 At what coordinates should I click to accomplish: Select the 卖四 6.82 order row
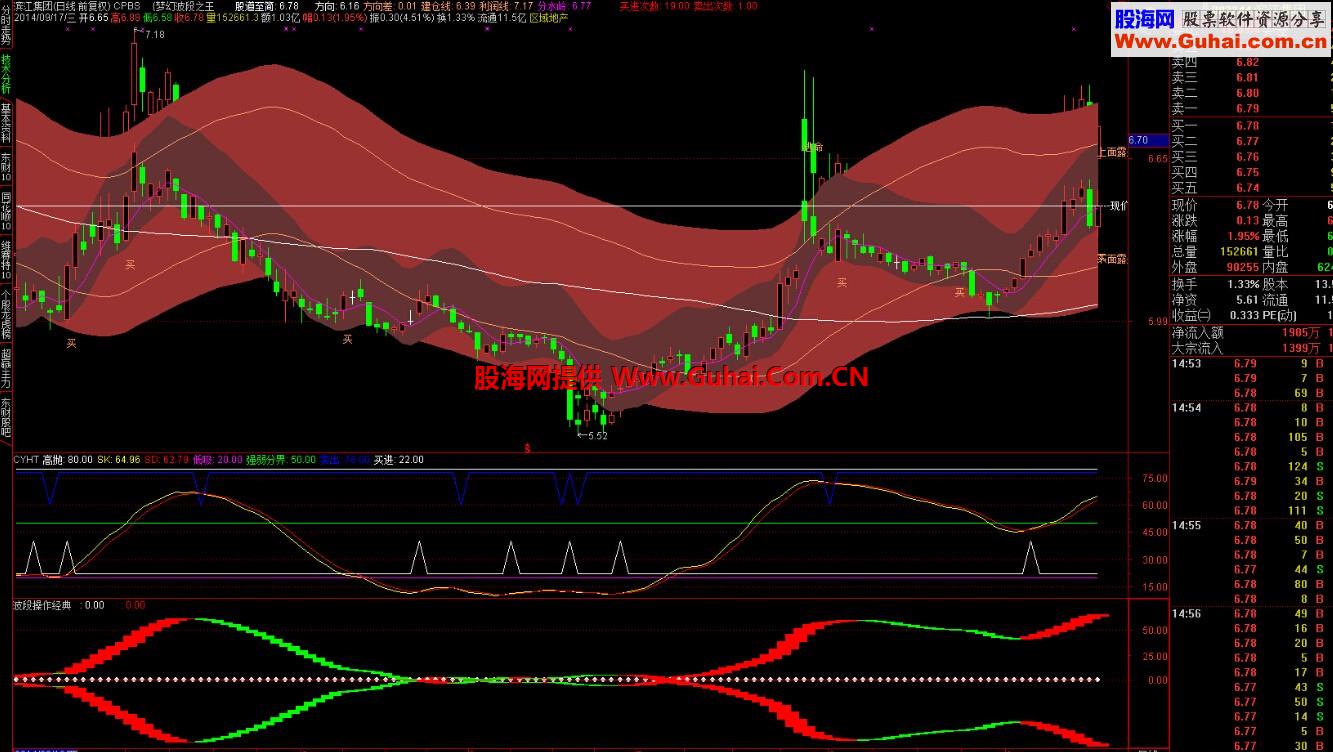click(1251, 62)
